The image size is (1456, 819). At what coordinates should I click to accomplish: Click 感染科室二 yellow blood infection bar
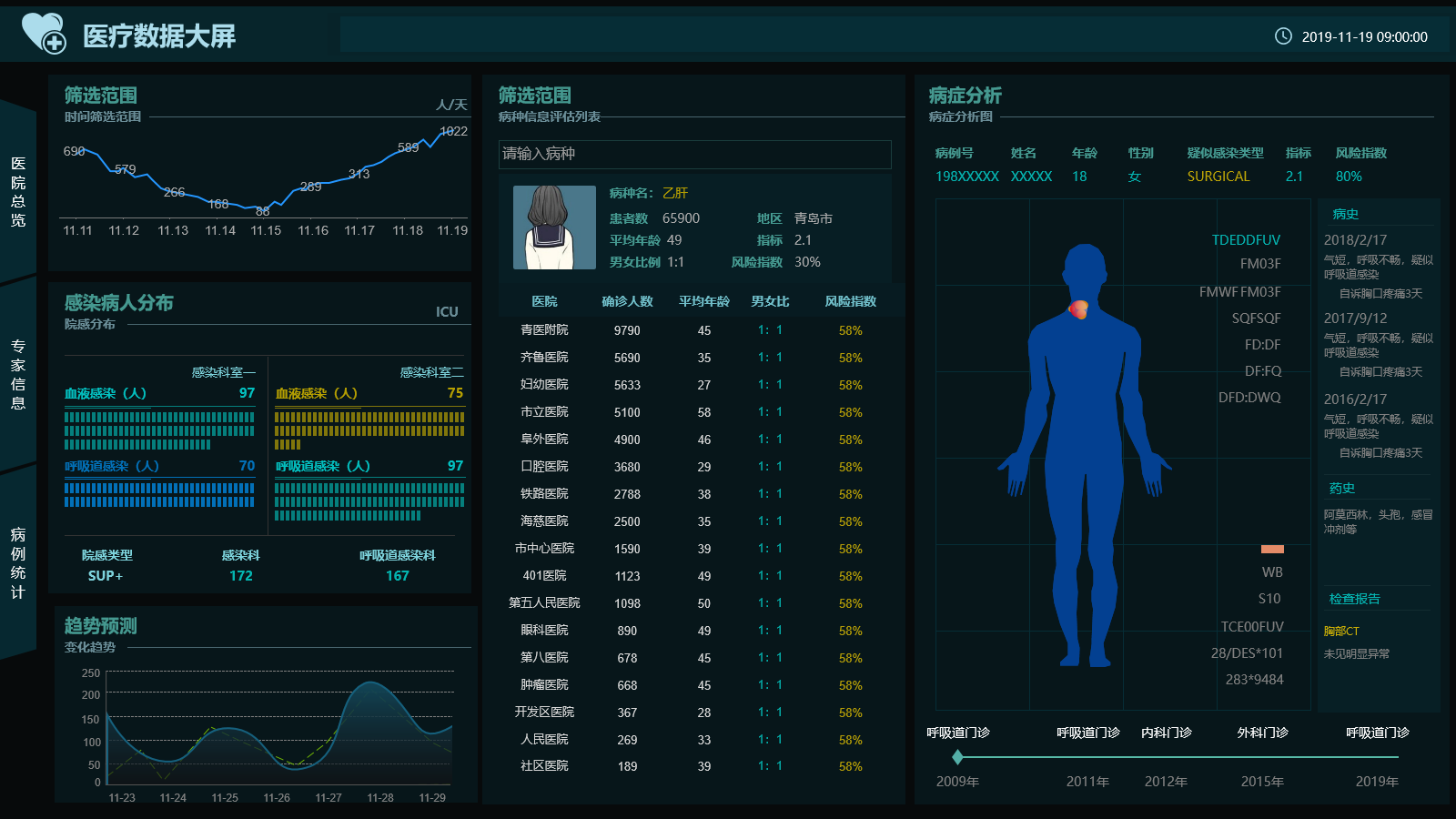pos(369,431)
